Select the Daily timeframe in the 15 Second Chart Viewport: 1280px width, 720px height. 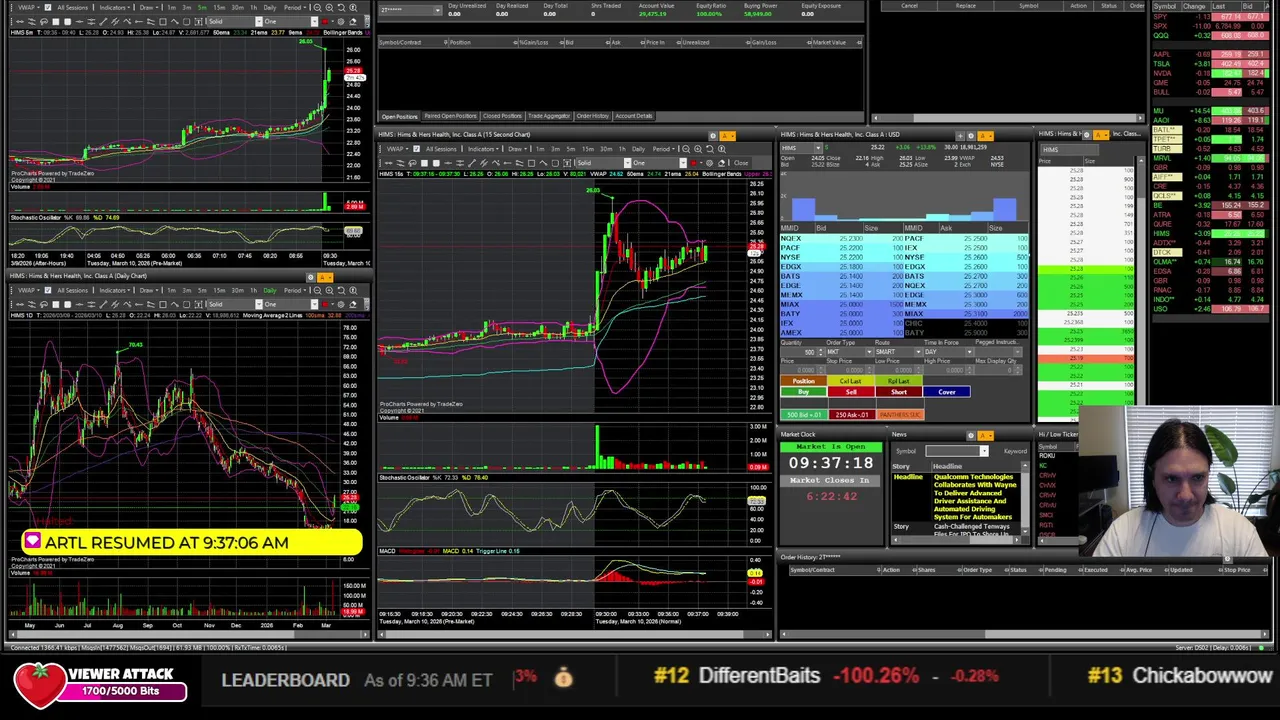coord(638,149)
